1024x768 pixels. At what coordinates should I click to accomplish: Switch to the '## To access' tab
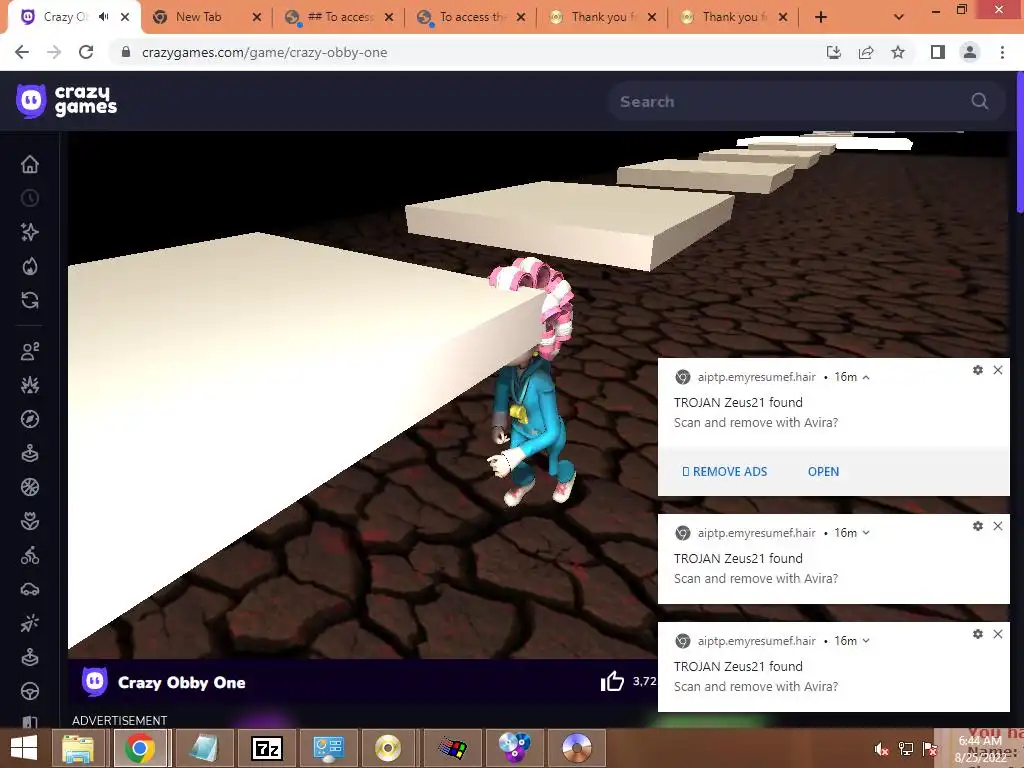tap(340, 17)
